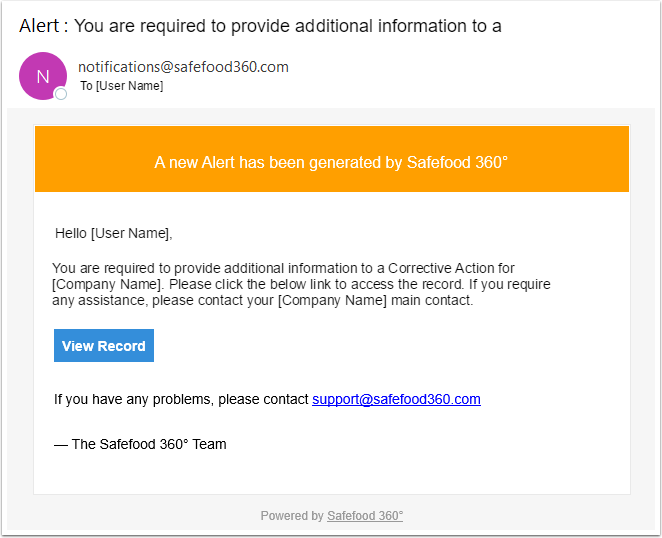Click the orange alert banner heading
This screenshot has width=662, height=538.
tap(331, 160)
